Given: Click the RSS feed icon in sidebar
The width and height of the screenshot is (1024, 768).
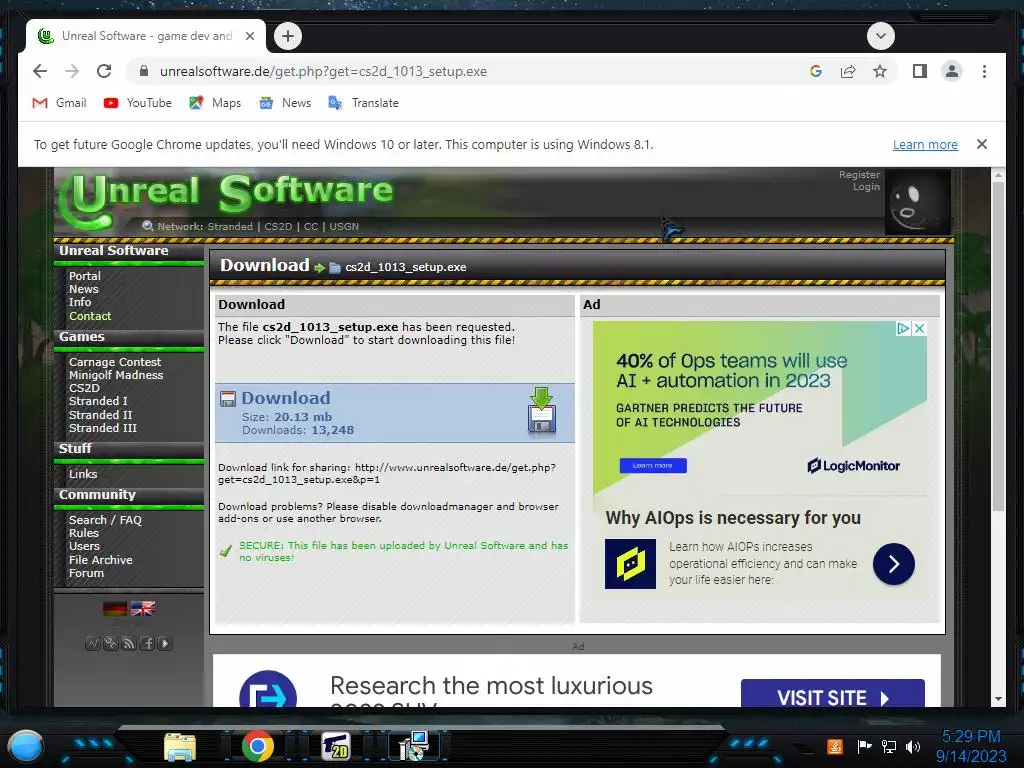Looking at the screenshot, I should pos(129,643).
